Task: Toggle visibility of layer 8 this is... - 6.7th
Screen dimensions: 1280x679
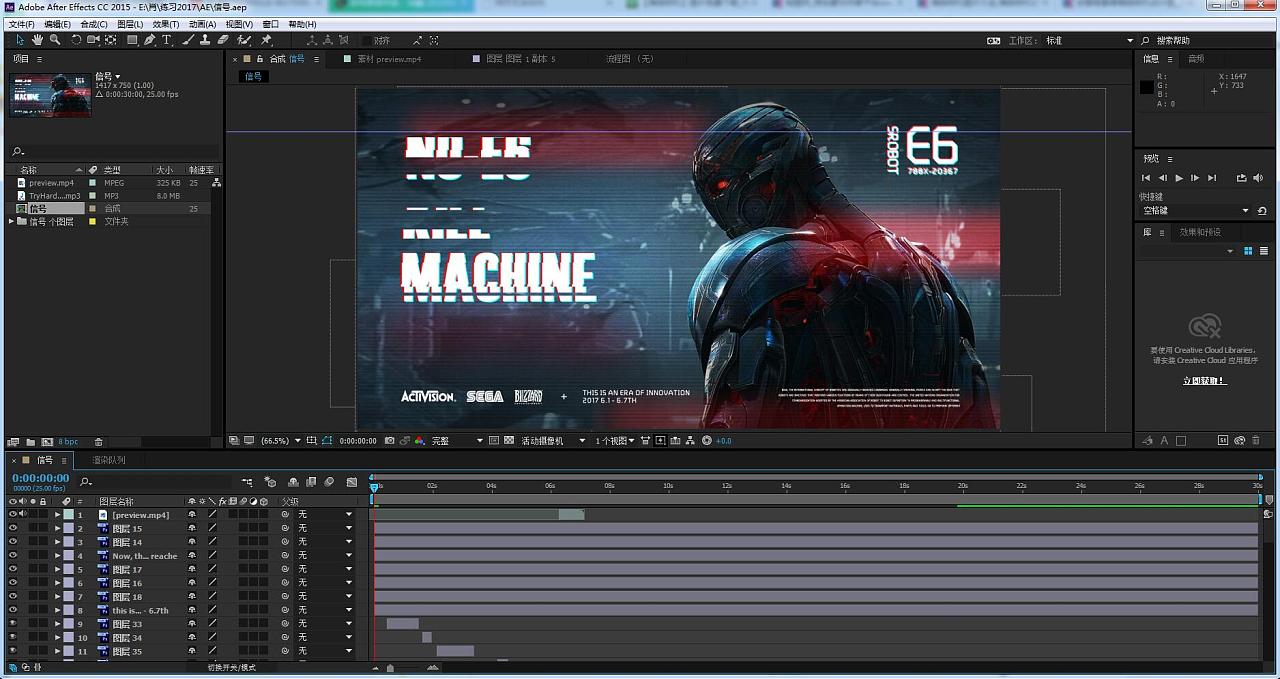Action: click(13, 610)
